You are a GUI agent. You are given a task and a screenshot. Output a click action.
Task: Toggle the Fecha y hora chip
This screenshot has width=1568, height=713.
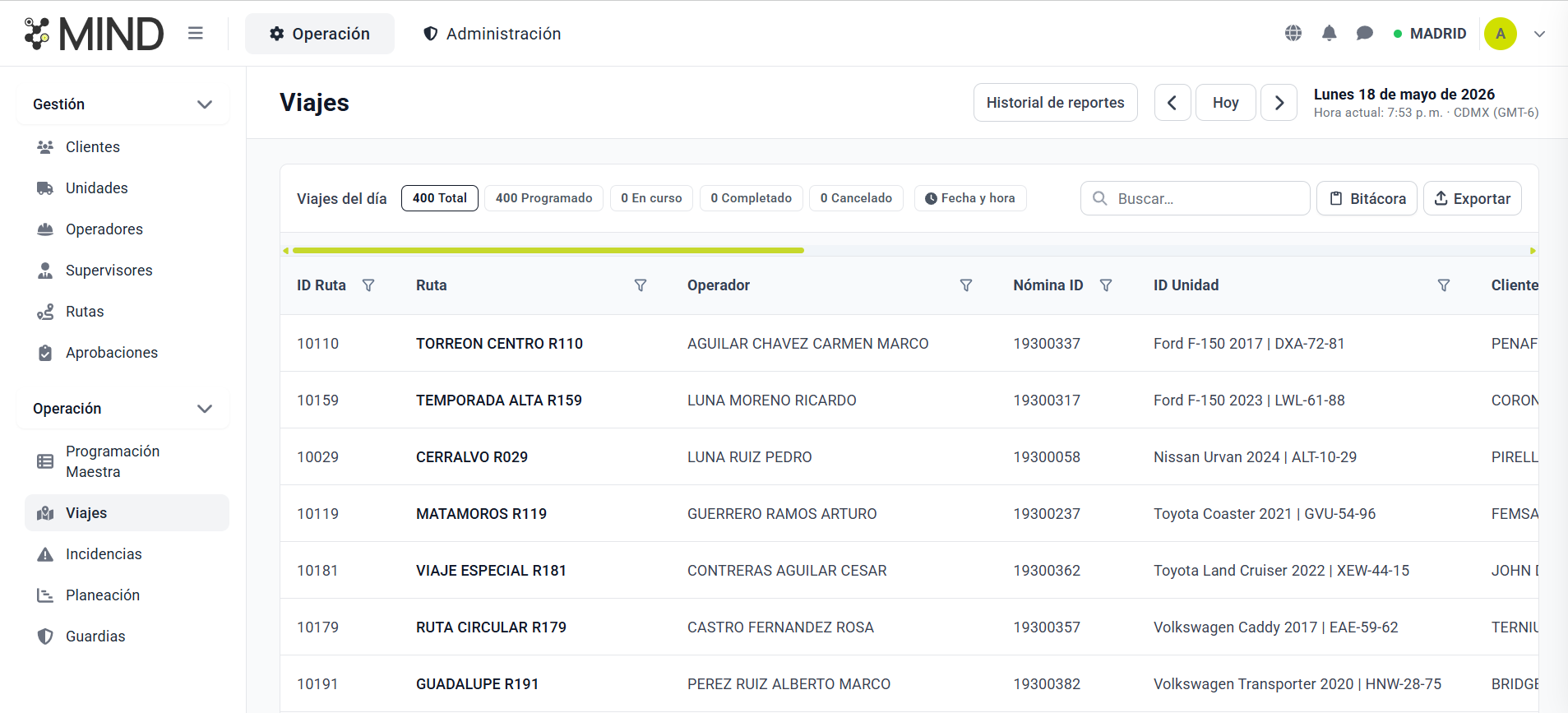(x=970, y=198)
